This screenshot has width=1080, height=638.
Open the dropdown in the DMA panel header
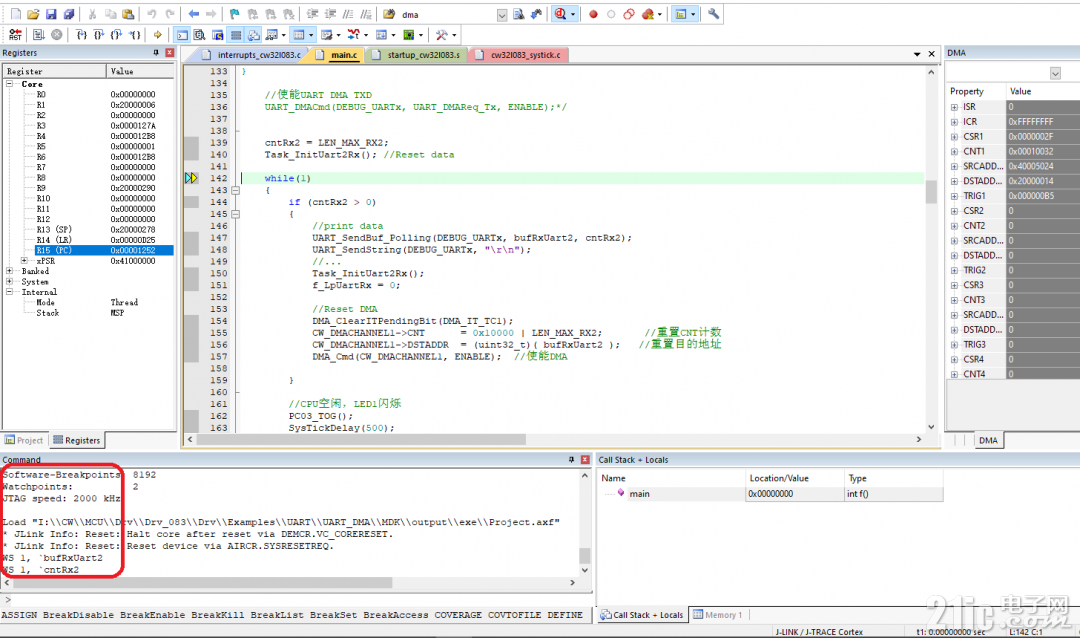point(1055,73)
